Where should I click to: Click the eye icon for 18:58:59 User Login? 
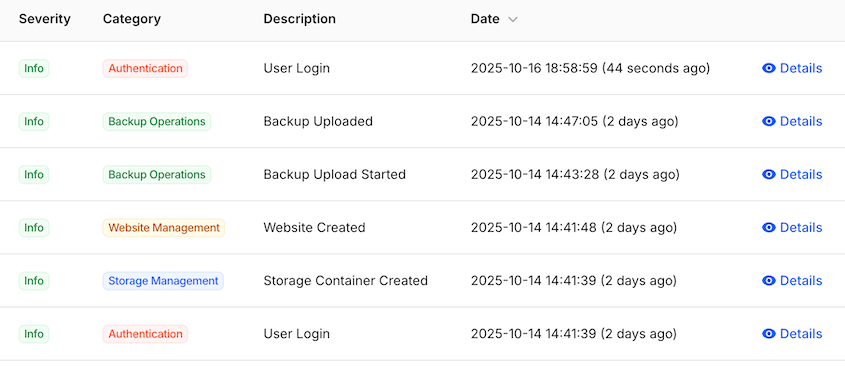click(768, 68)
